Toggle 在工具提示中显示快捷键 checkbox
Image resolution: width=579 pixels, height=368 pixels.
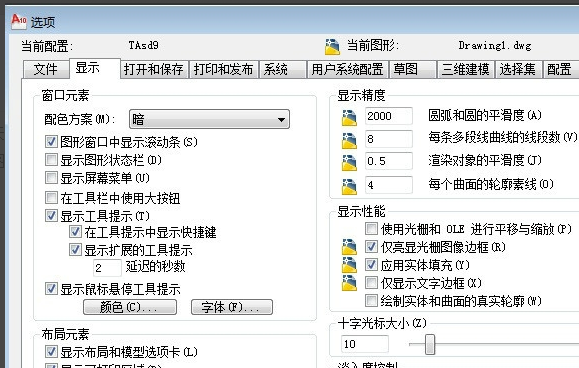coord(75,232)
